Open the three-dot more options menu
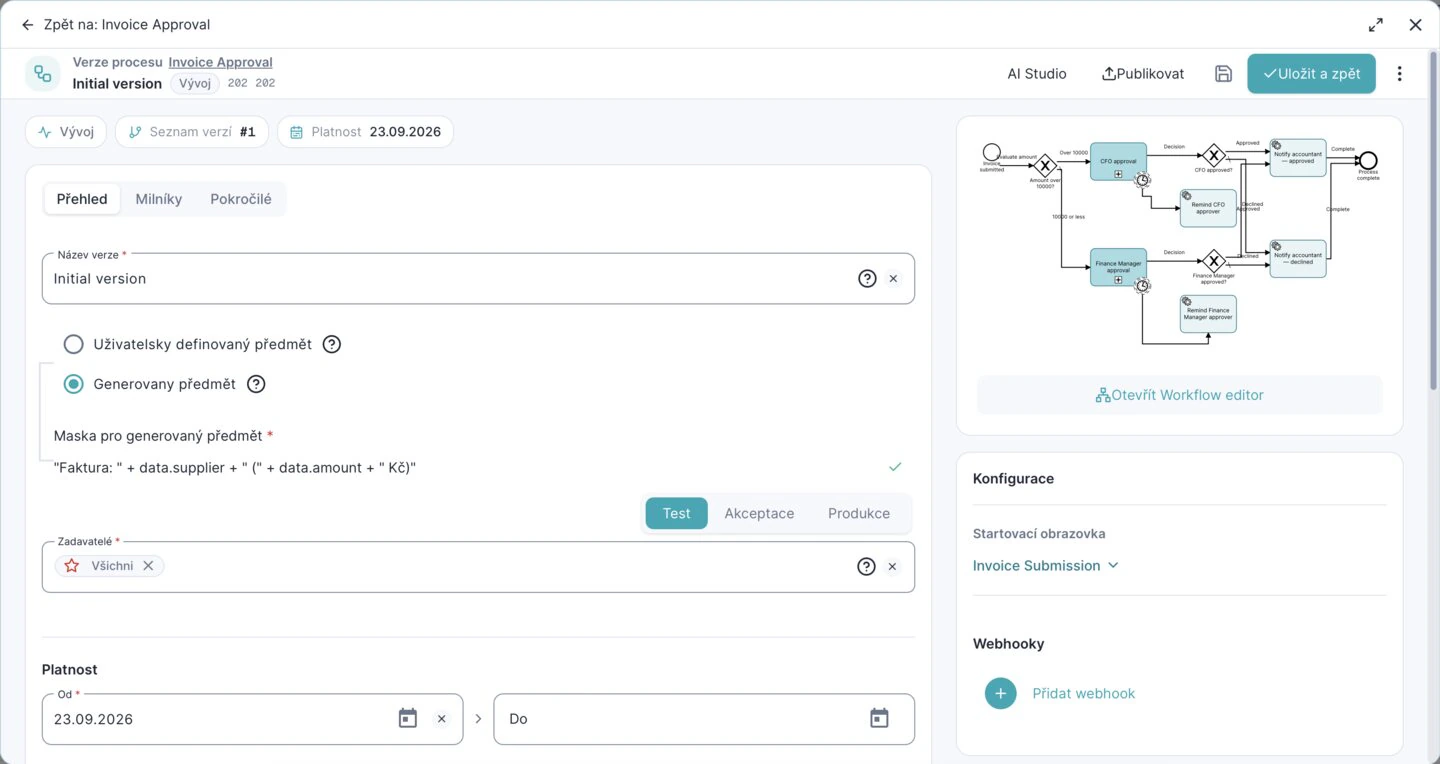This screenshot has width=1440, height=764. 1399,74
